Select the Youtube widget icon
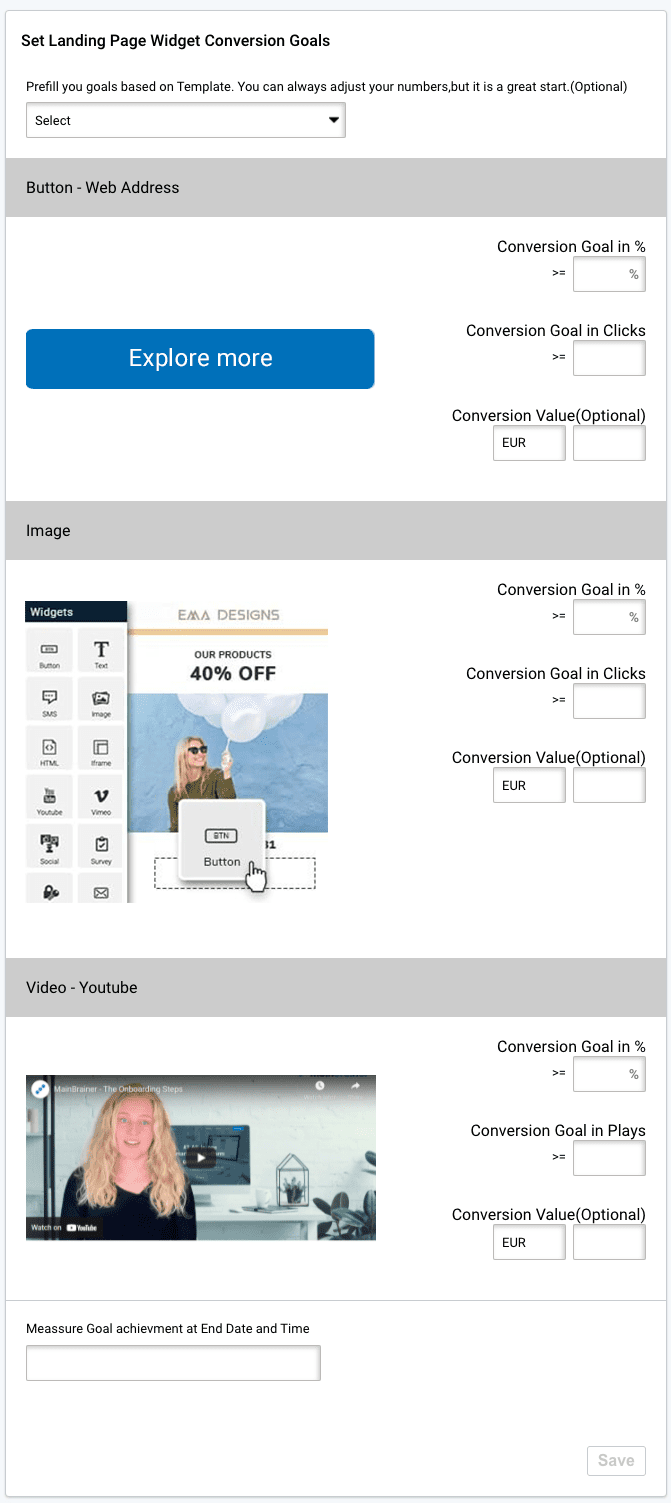 48,796
